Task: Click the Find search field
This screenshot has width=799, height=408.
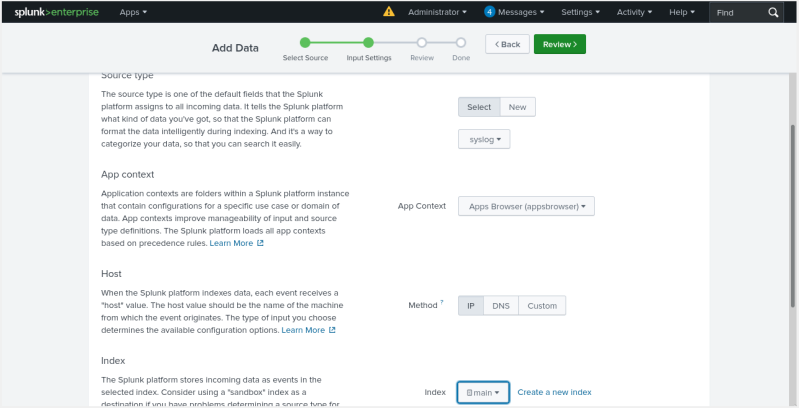Action: point(739,12)
